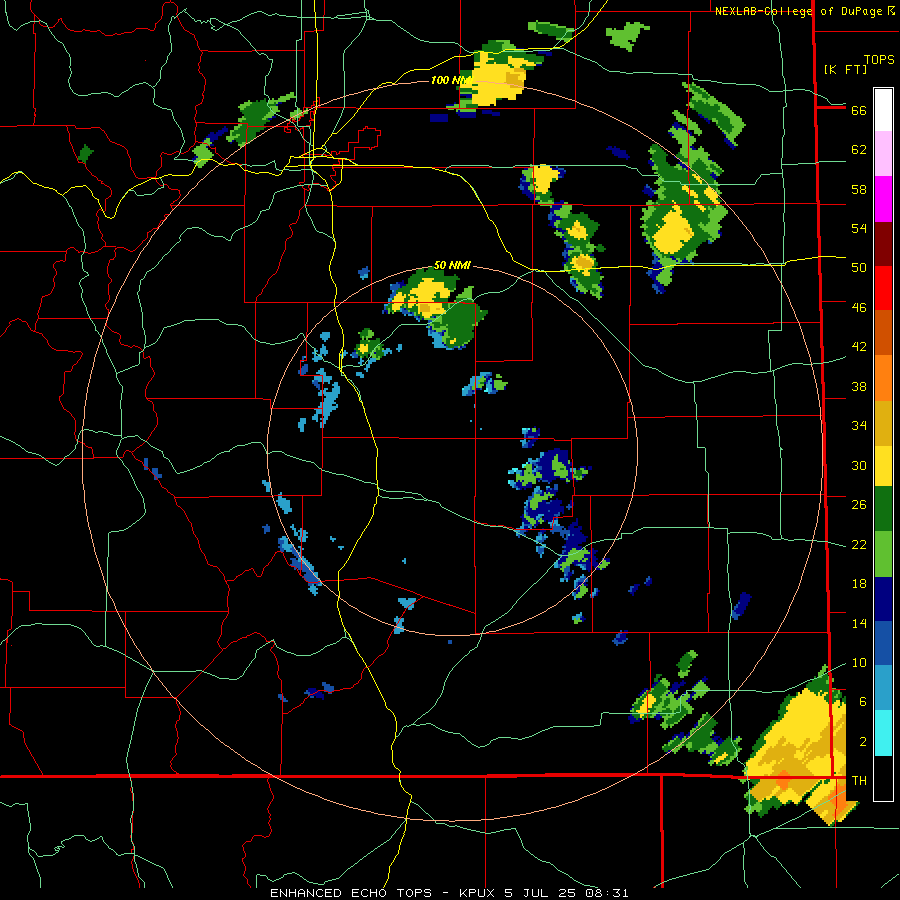Click the "100 NMI" range ring label
The height and width of the screenshot is (900, 900).
click(x=450, y=80)
